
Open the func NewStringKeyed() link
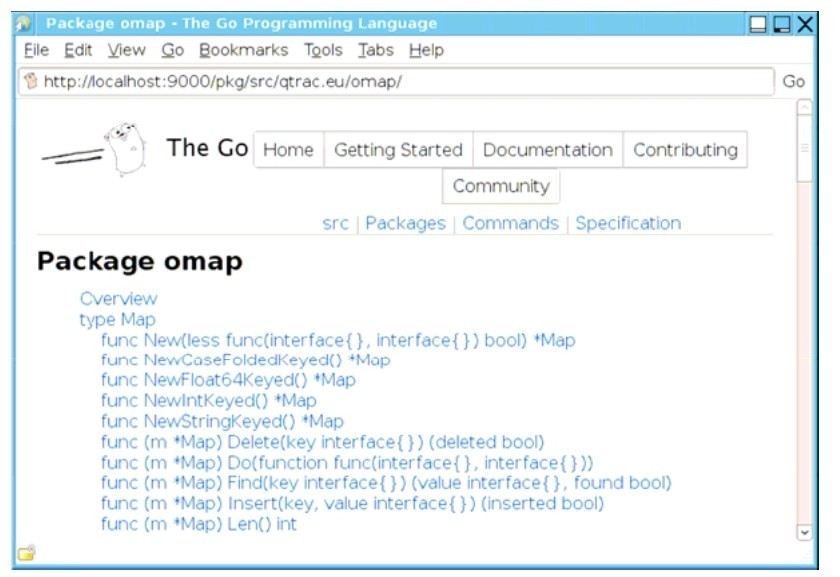pyautogui.click(x=222, y=421)
